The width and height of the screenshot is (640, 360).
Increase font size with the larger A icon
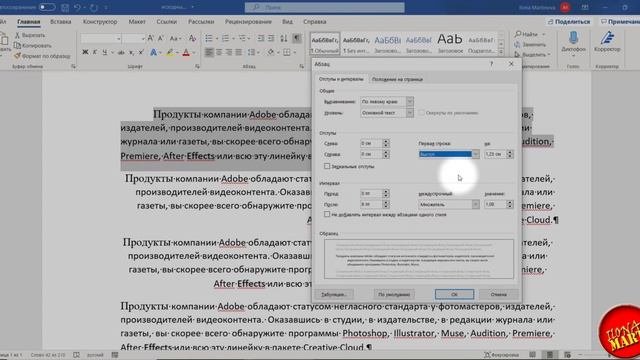151,38
